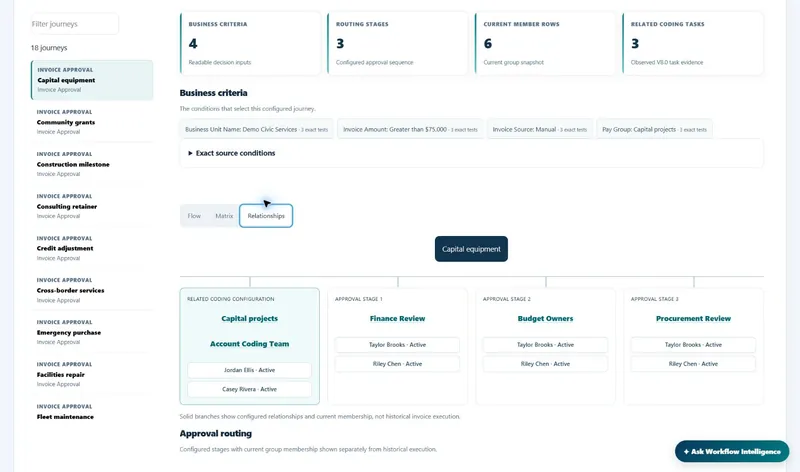Select the Consulting retainer journey
800x472 pixels.
(x=92, y=206)
